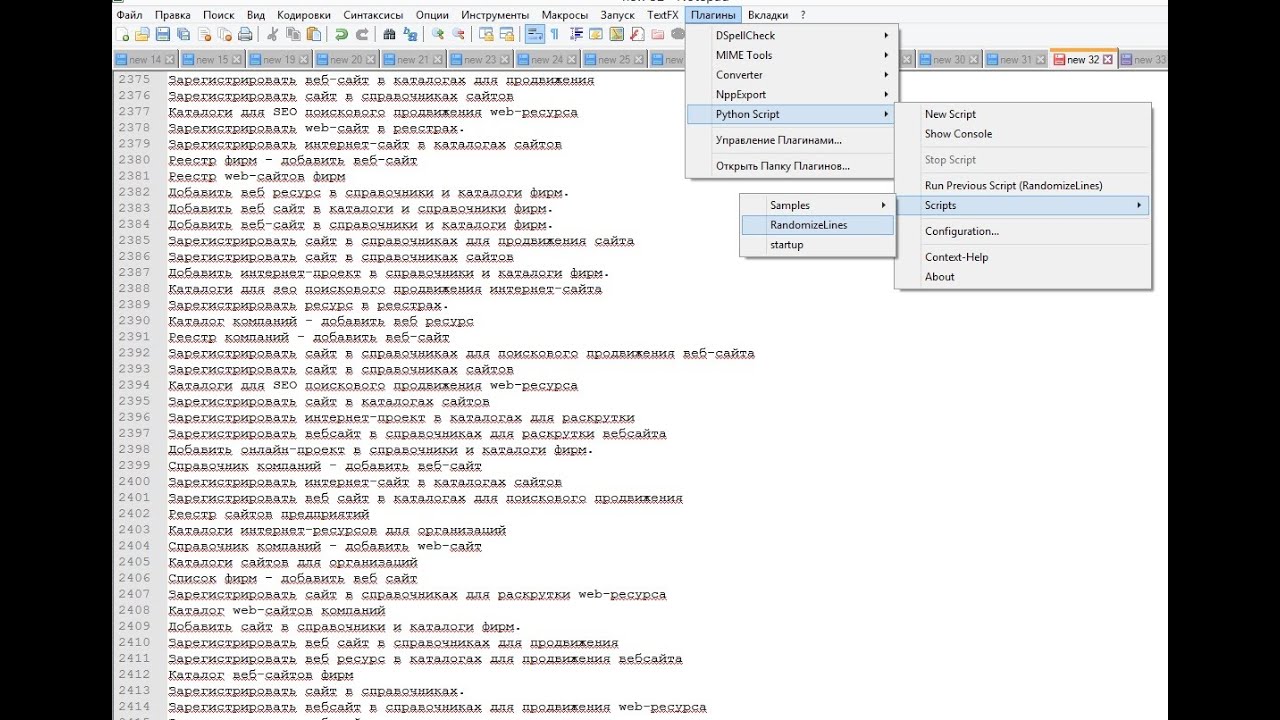Click the Function List toolbar icon
1280x720 pixels.
[636, 35]
